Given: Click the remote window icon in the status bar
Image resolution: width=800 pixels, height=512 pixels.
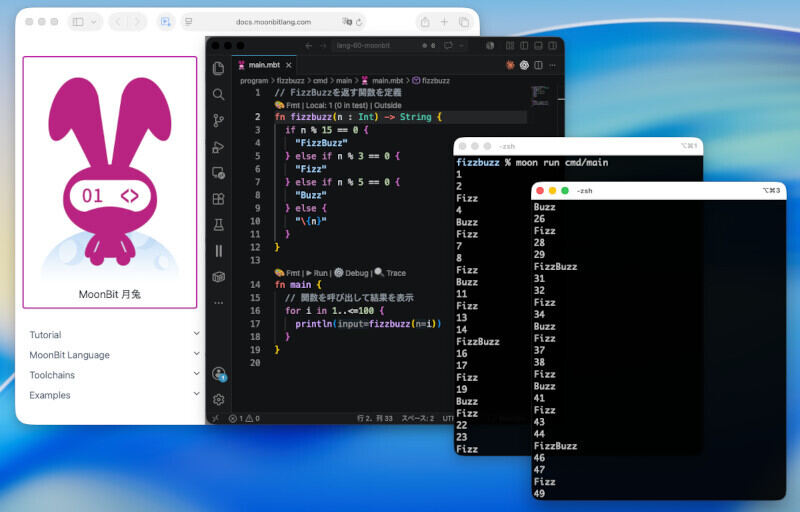Looking at the screenshot, I should 215,418.
